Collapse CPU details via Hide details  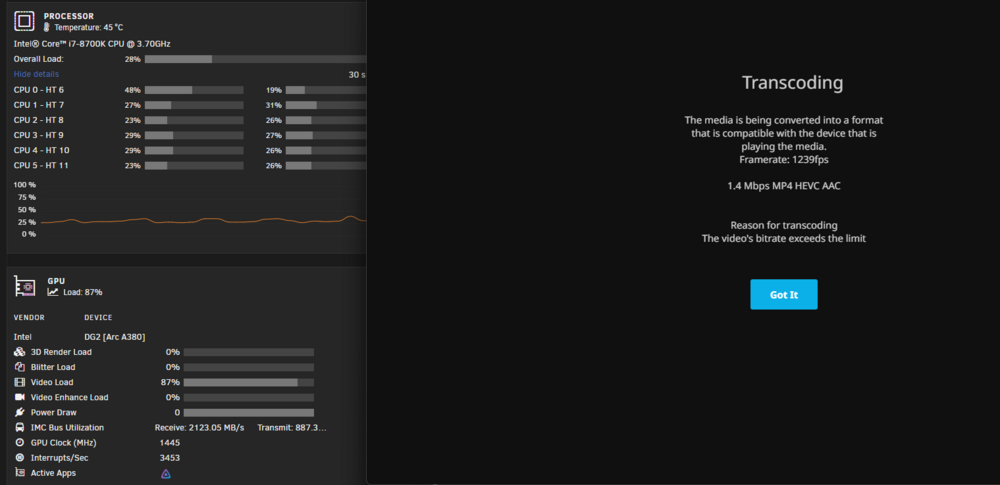point(36,74)
